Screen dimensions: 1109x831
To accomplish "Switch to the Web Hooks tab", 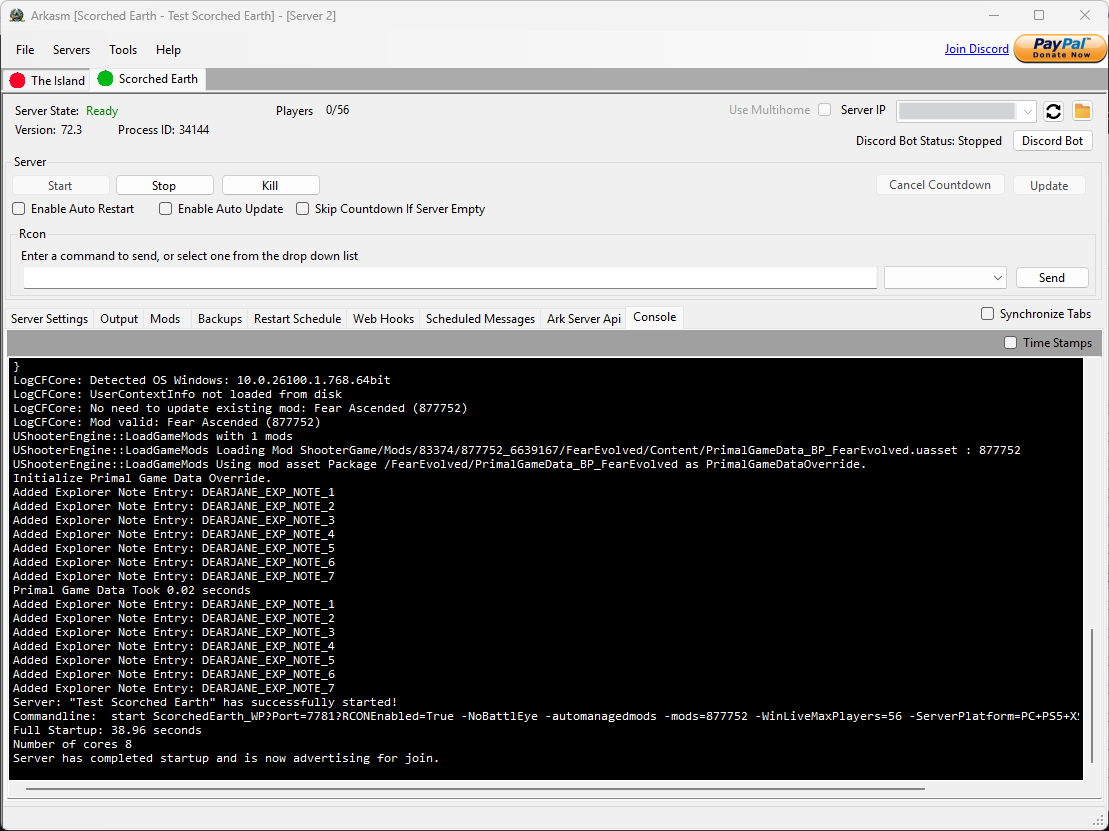I will pyautogui.click(x=383, y=319).
